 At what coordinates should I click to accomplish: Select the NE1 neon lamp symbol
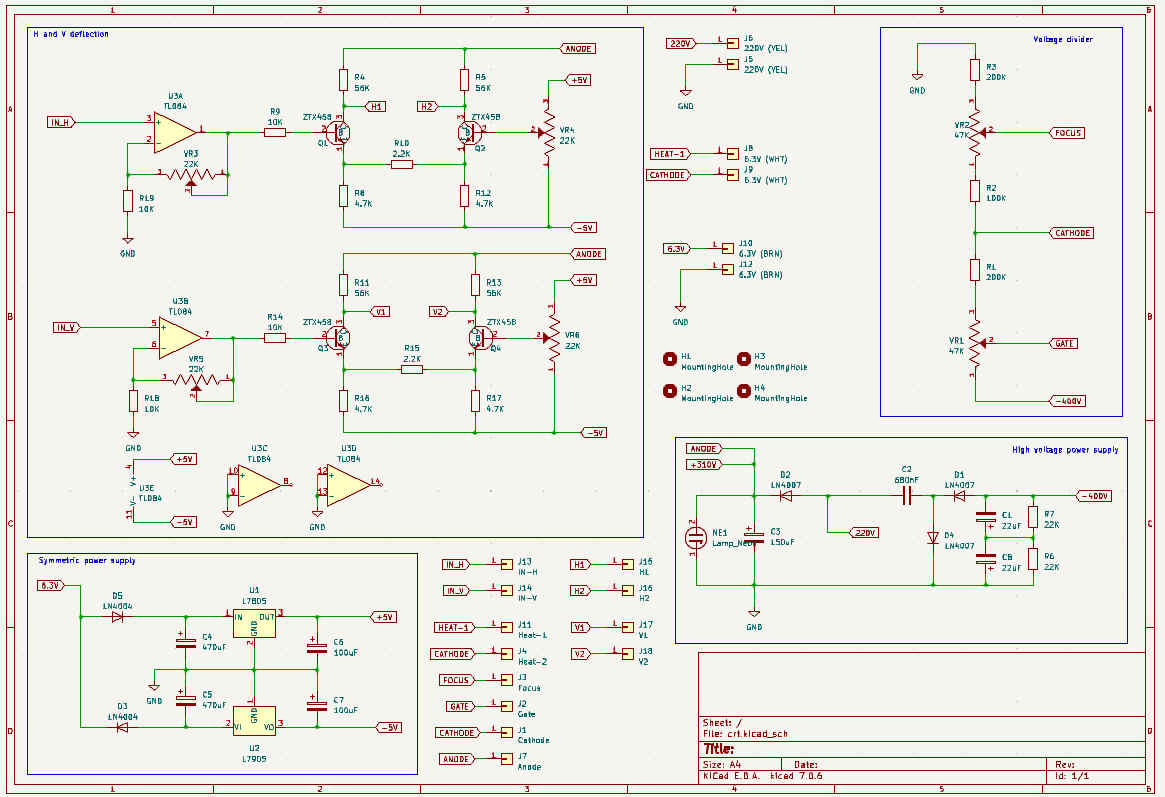[695, 538]
